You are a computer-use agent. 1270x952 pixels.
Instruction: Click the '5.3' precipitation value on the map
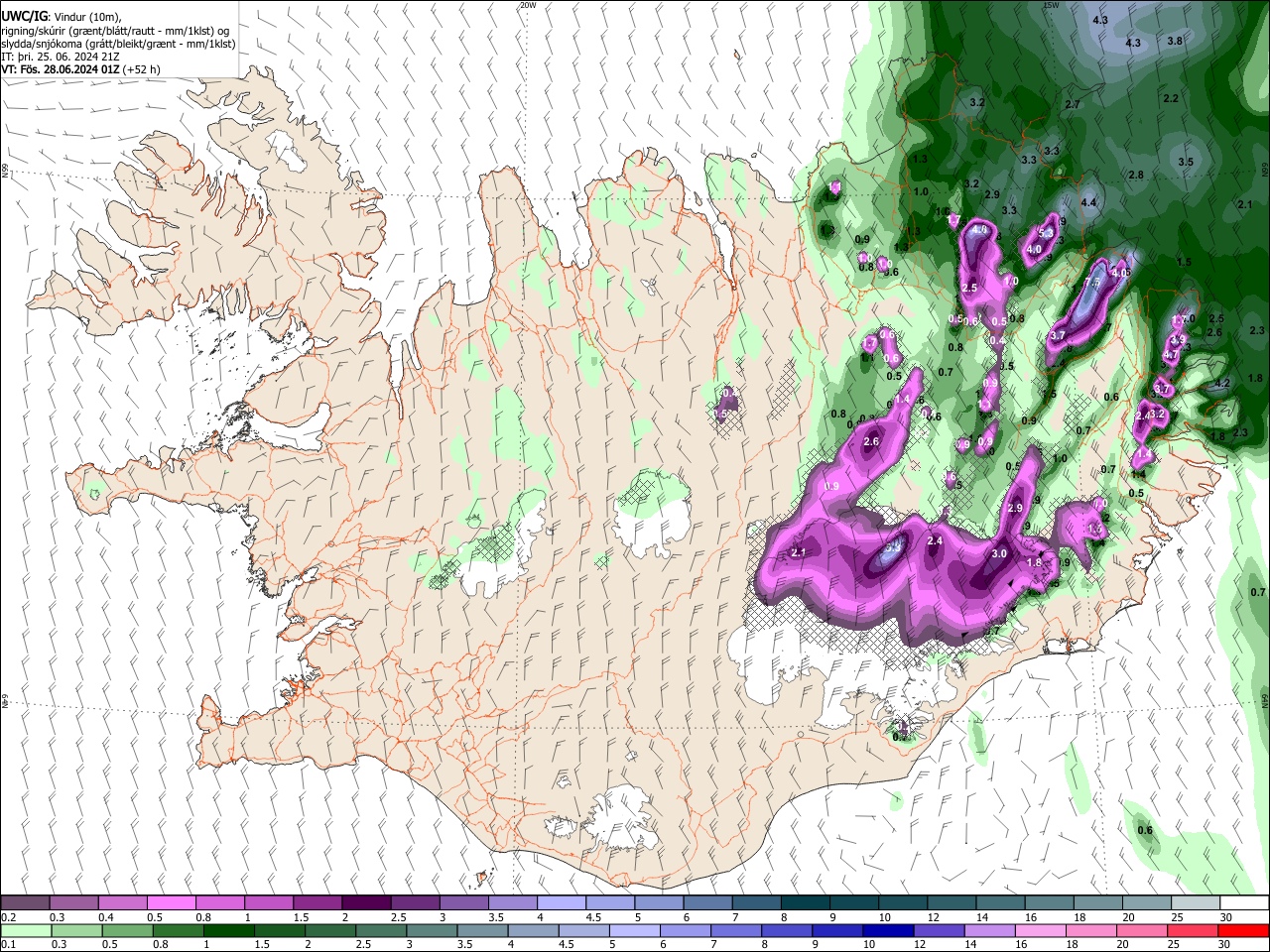[1045, 234]
